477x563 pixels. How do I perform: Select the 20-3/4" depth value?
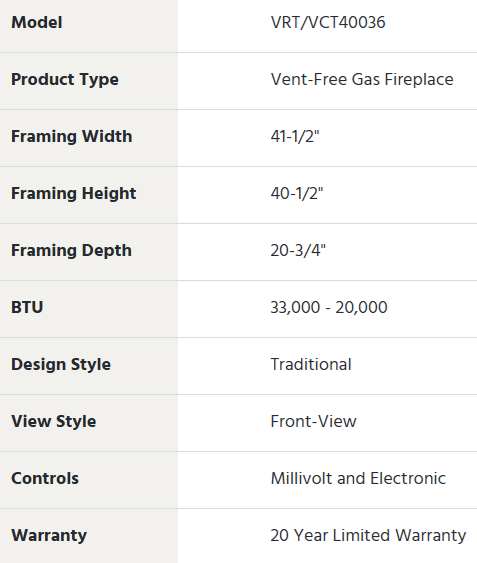[x=298, y=250]
